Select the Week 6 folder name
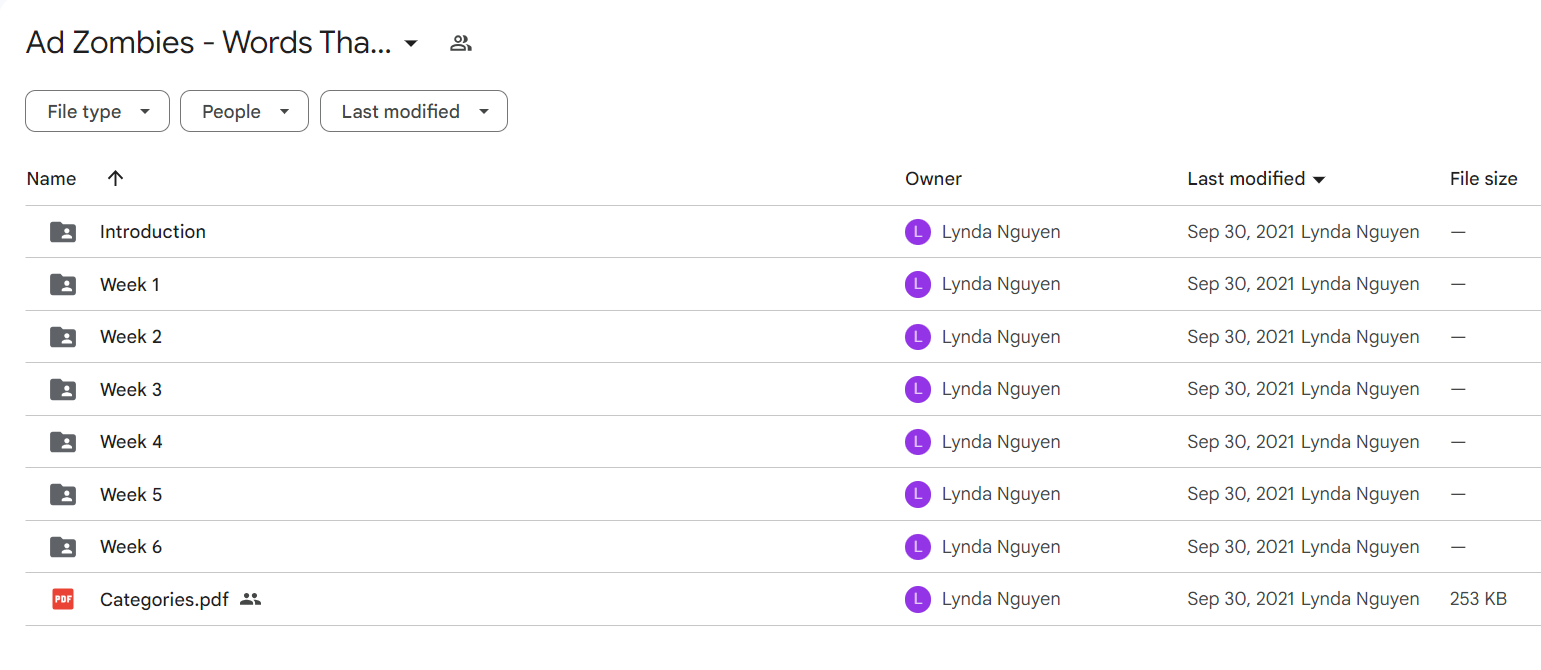 coord(131,547)
